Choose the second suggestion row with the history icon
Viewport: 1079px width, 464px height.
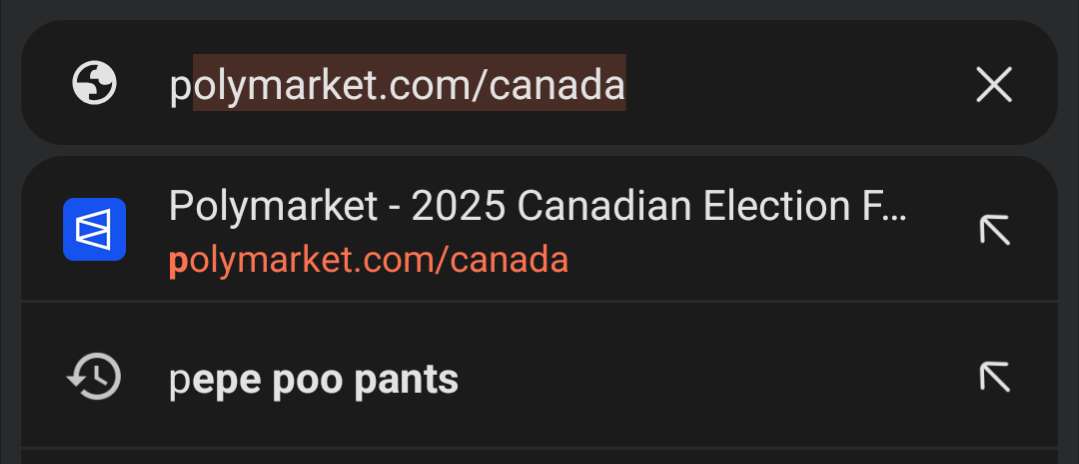(x=540, y=375)
